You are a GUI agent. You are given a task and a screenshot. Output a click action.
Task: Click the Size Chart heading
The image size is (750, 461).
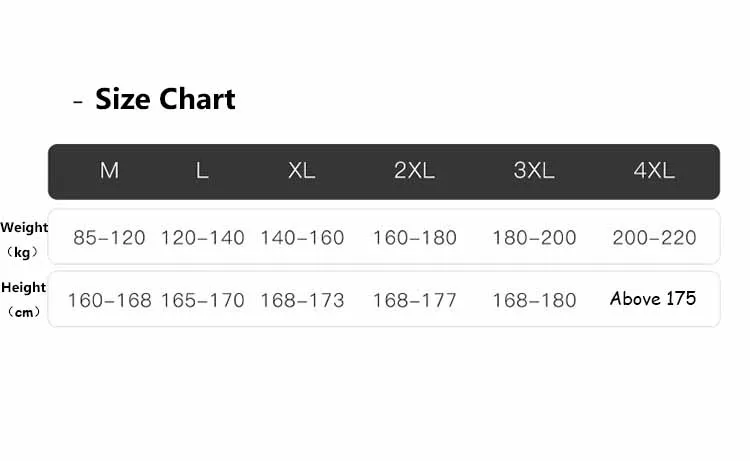pyautogui.click(x=165, y=99)
